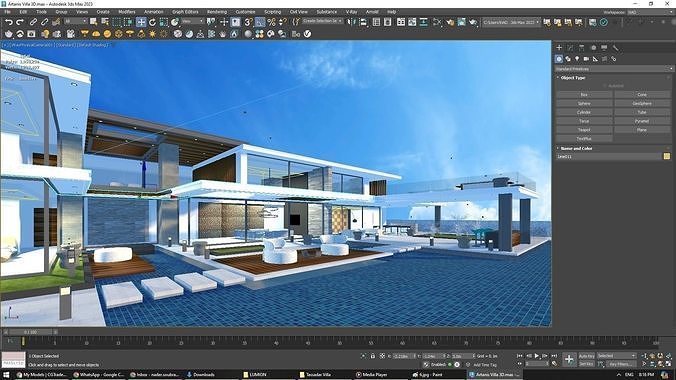
Task: Activate the Select and Rotate tool
Action: 153,22
